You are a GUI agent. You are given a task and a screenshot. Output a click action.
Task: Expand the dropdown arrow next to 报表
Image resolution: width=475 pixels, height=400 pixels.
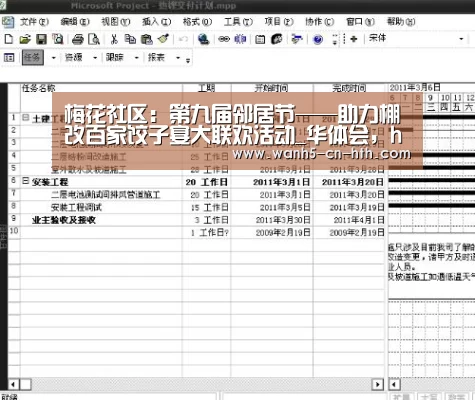[x=178, y=58]
